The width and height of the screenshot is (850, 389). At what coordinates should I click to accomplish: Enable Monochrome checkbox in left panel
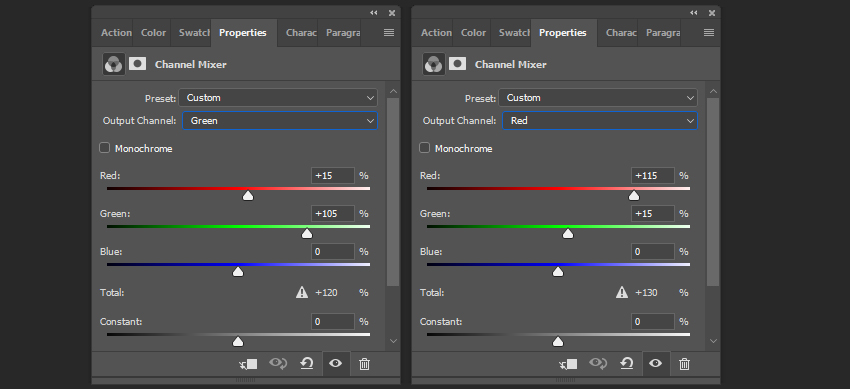pos(105,148)
